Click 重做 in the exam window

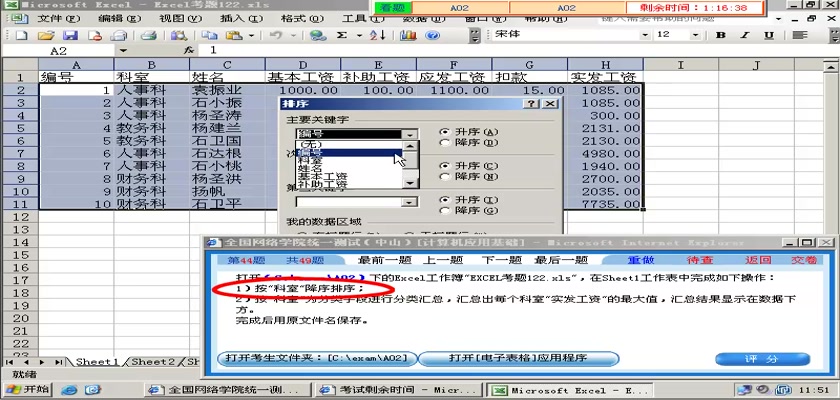(641, 260)
